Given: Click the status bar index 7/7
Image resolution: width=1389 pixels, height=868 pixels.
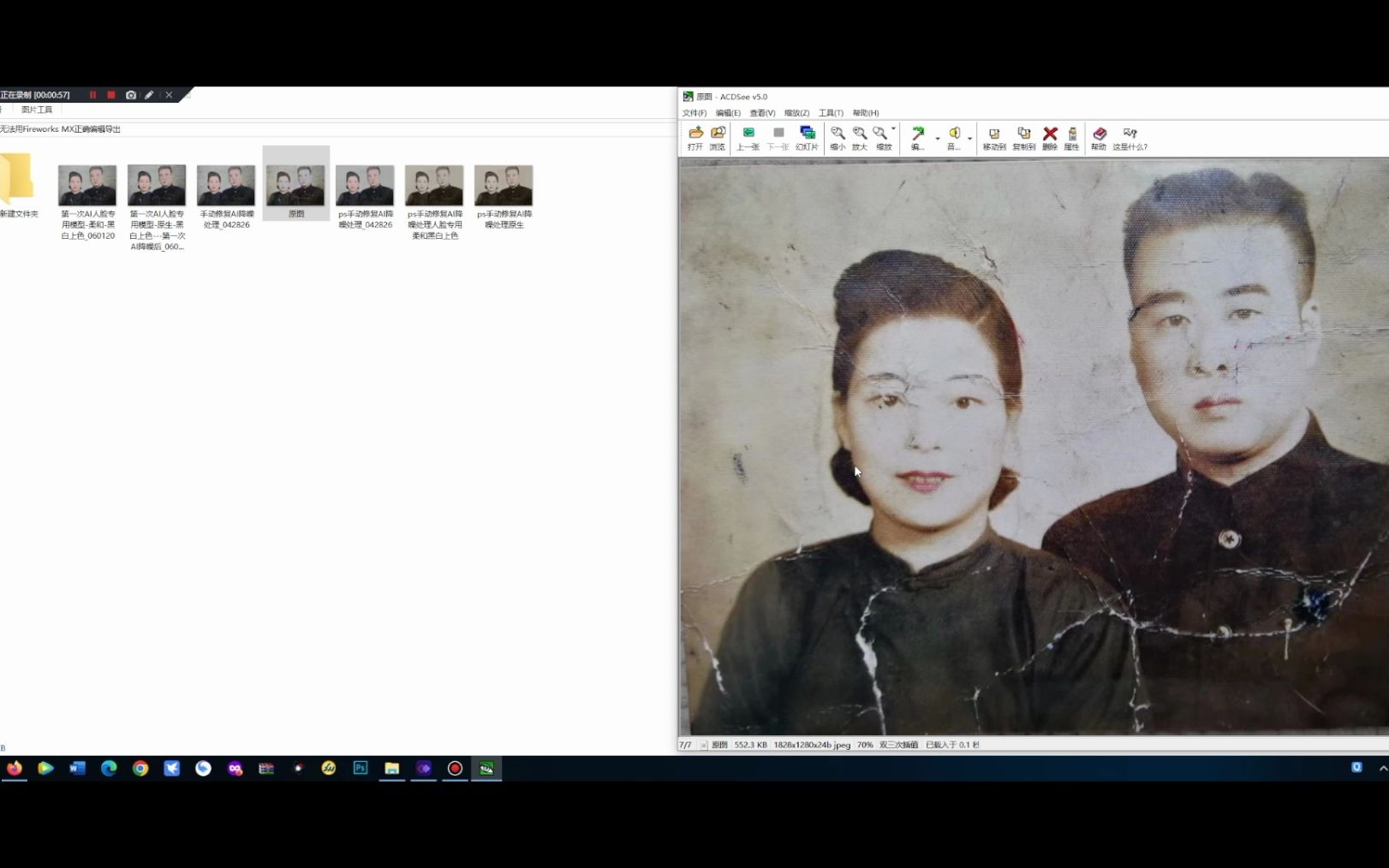Looking at the screenshot, I should tap(685, 745).
